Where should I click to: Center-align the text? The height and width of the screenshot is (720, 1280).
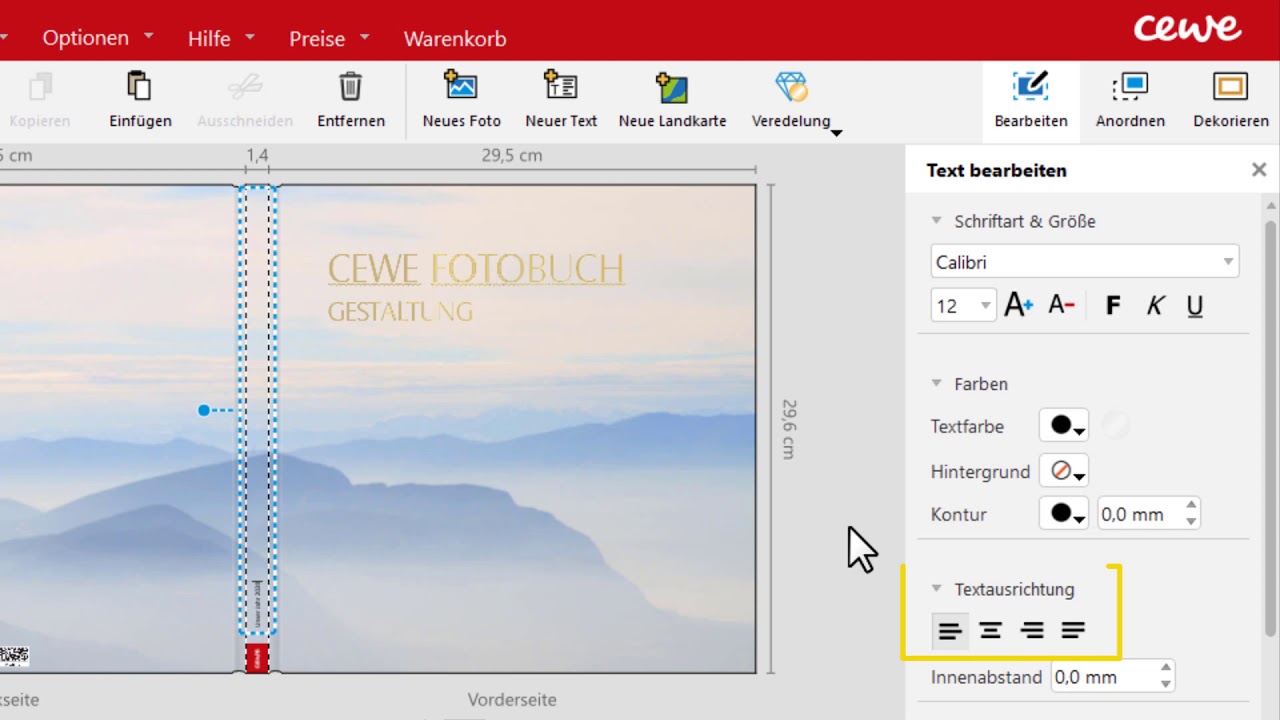click(991, 630)
